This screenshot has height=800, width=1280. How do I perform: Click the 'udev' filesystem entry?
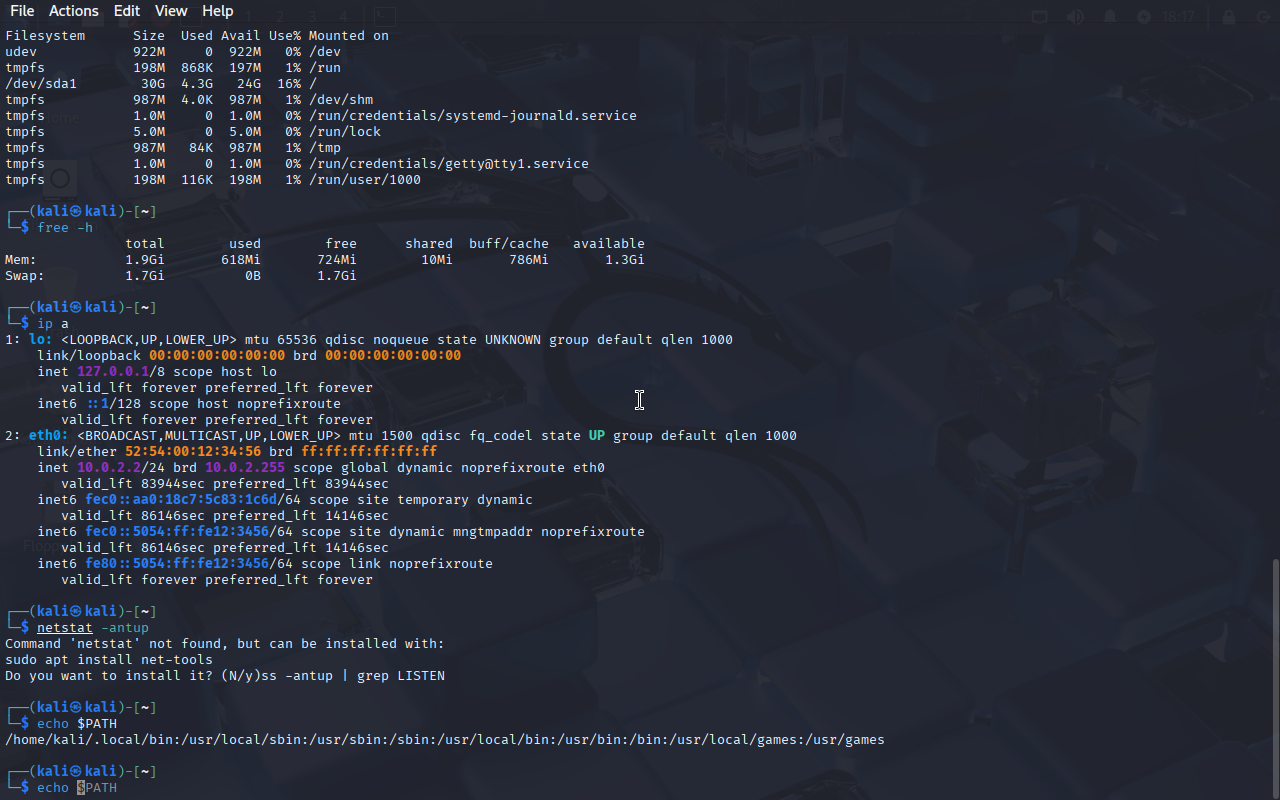tap(21, 52)
